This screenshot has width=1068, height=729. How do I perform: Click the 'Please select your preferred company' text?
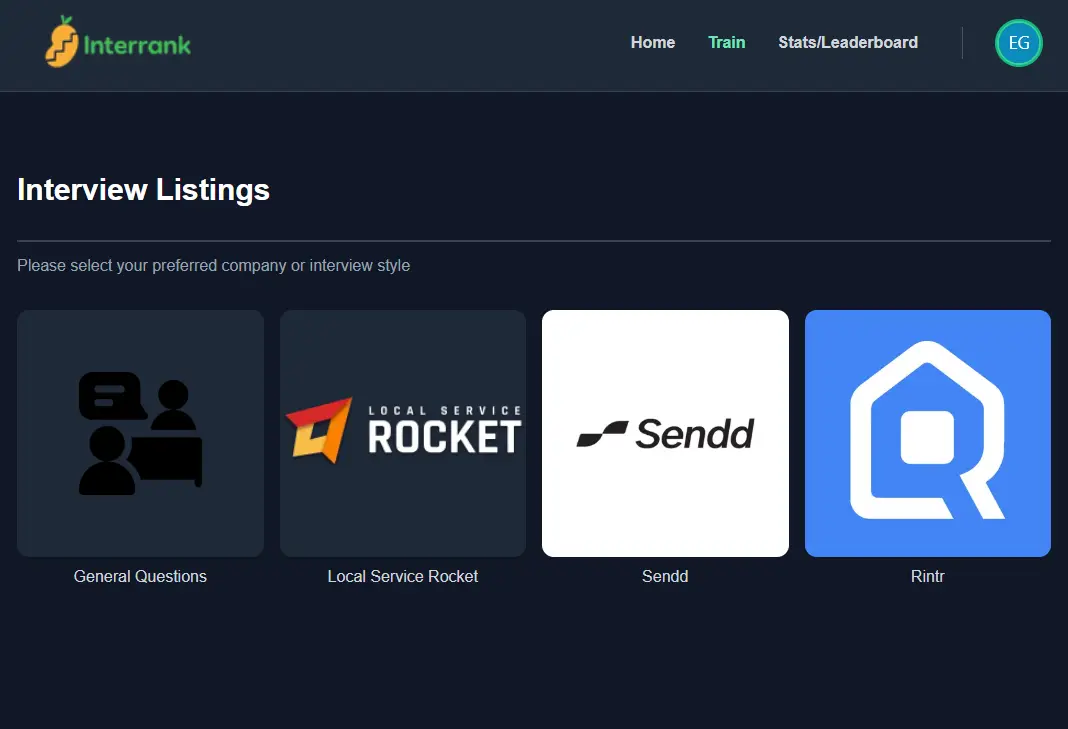(213, 266)
